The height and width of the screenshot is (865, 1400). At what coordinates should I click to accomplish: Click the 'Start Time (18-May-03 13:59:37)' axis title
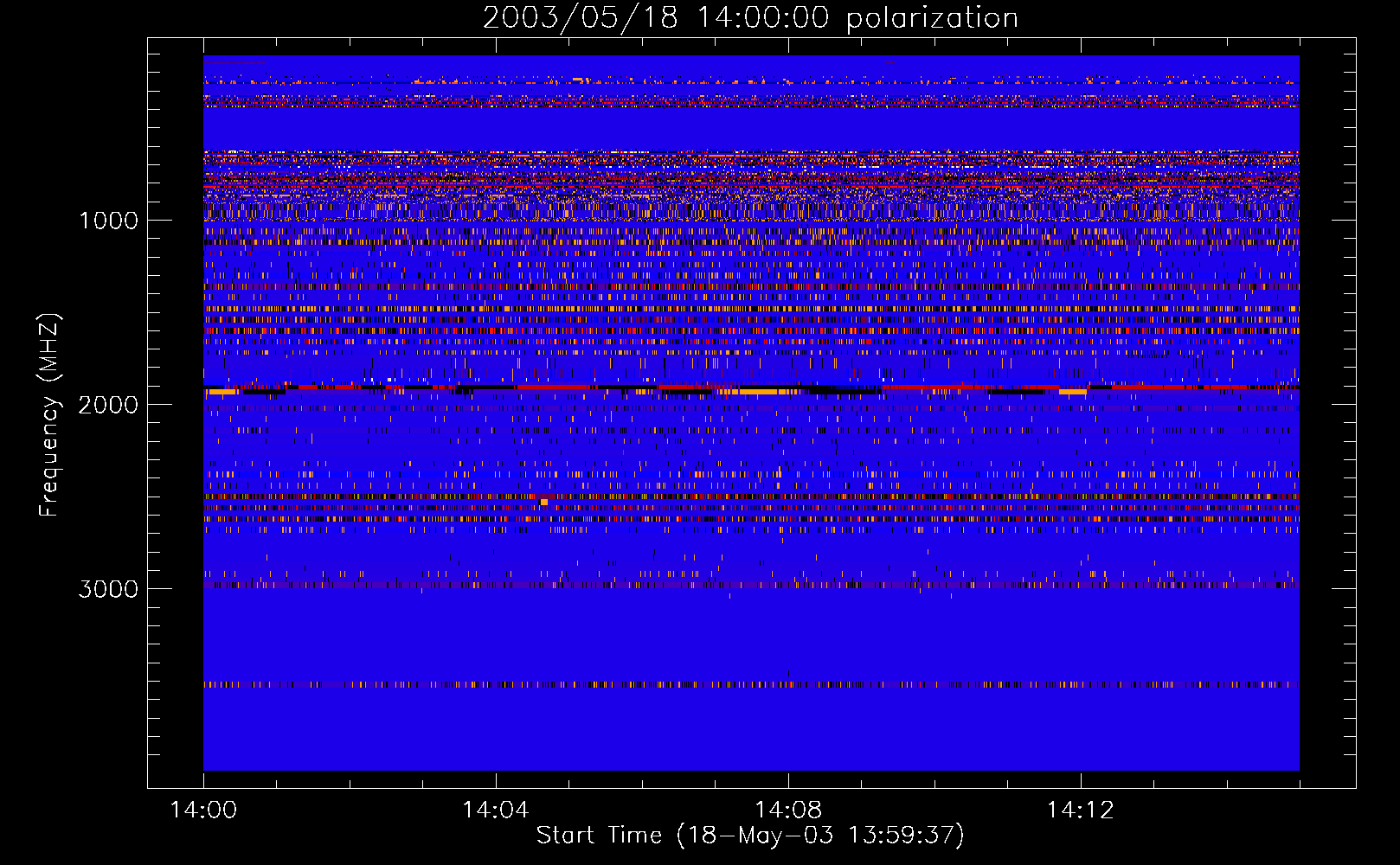click(x=750, y=836)
